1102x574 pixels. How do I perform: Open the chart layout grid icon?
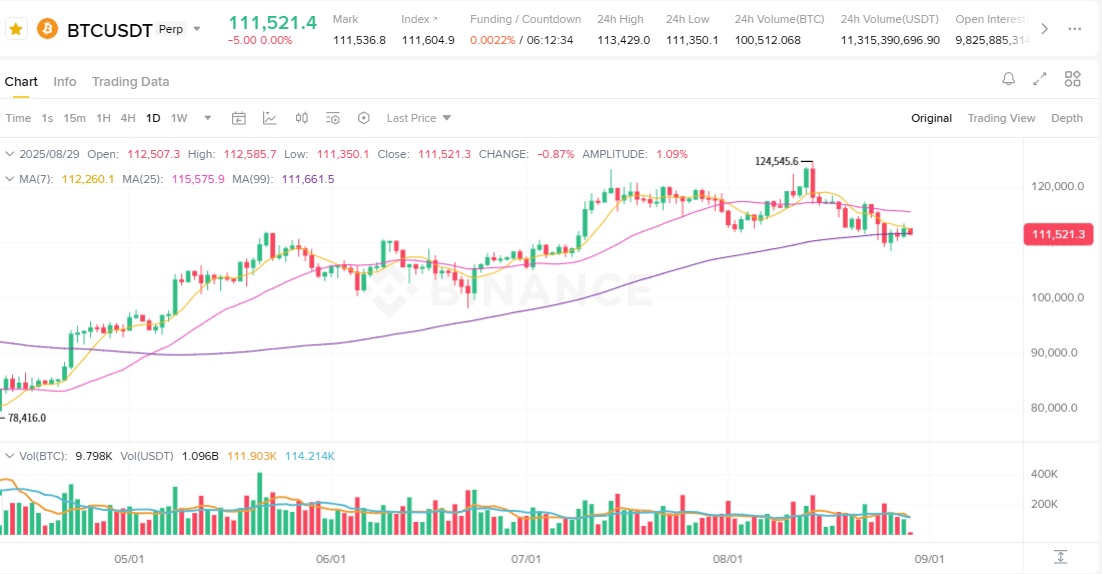(1072, 79)
